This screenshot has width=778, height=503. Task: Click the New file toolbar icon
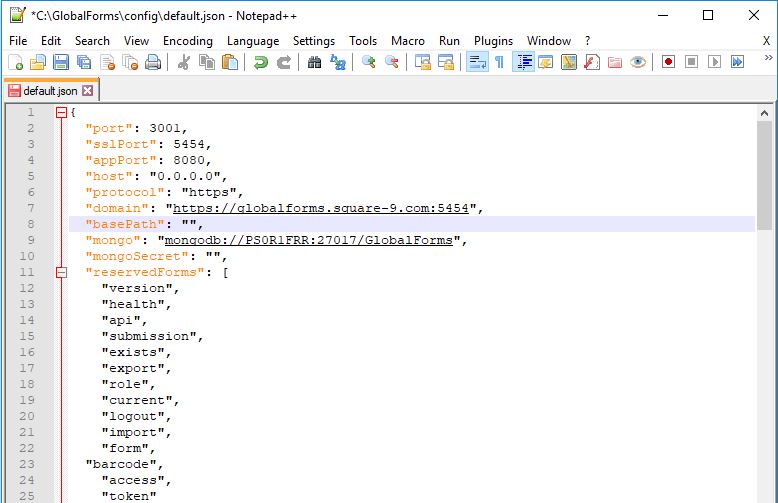(x=15, y=62)
